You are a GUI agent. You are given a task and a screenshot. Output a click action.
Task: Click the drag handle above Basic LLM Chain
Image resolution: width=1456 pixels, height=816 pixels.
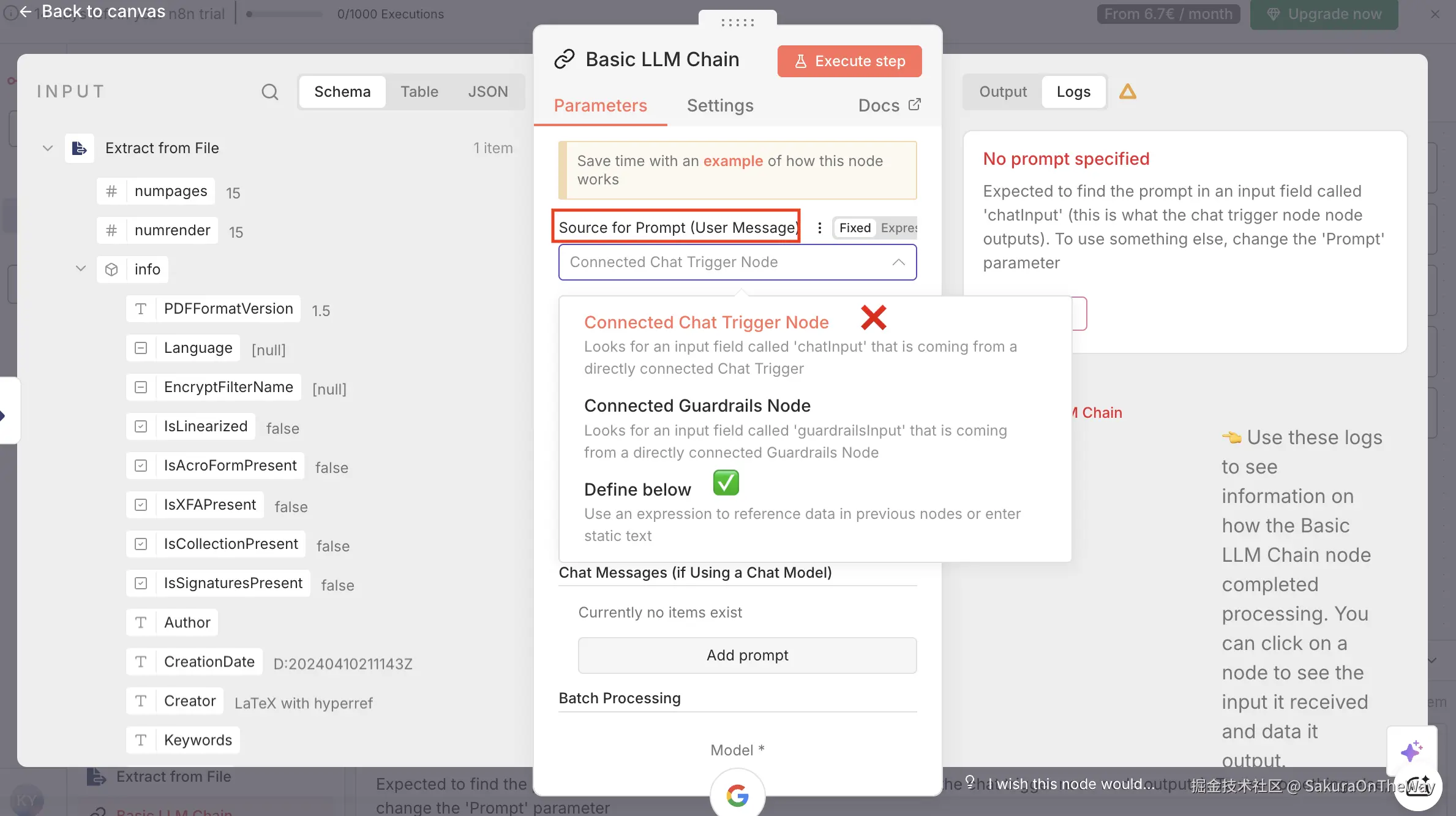coord(737,23)
